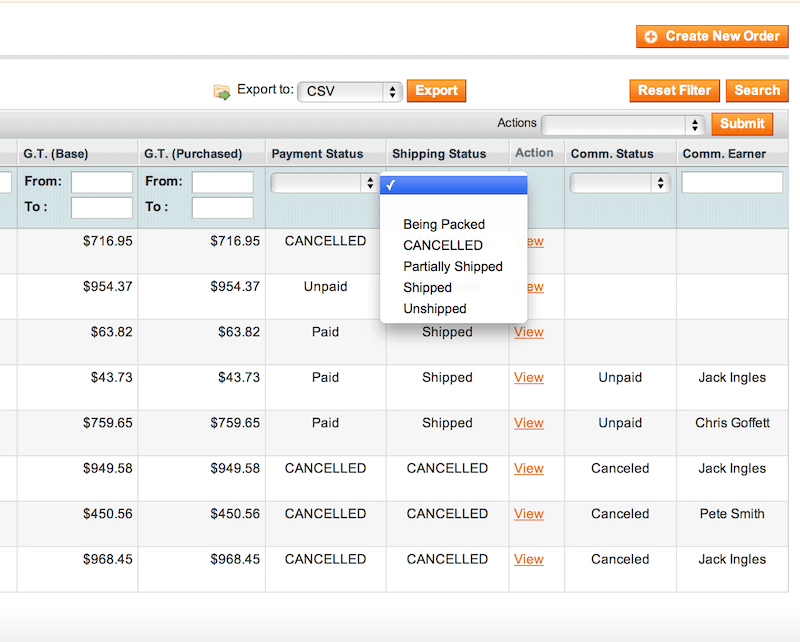Screen dimensions: 800x642
Task: Open View link for Chris Goffett's order
Action: pos(529,423)
